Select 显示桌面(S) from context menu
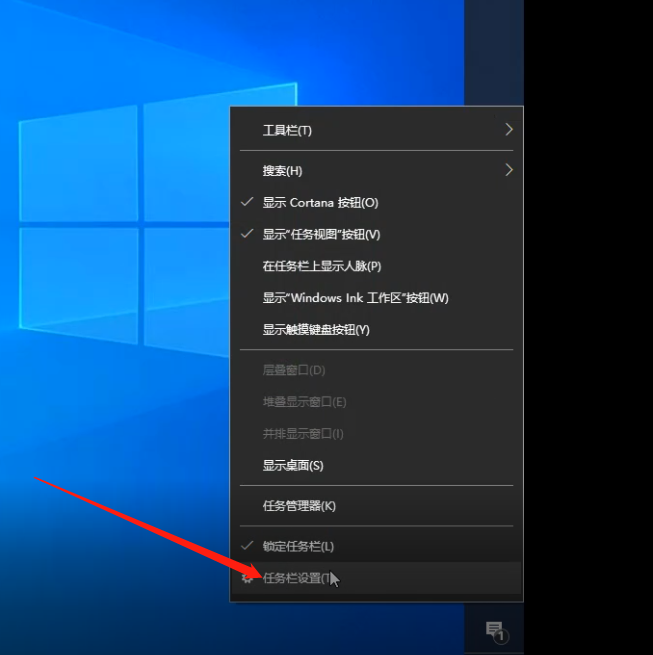 (293, 465)
